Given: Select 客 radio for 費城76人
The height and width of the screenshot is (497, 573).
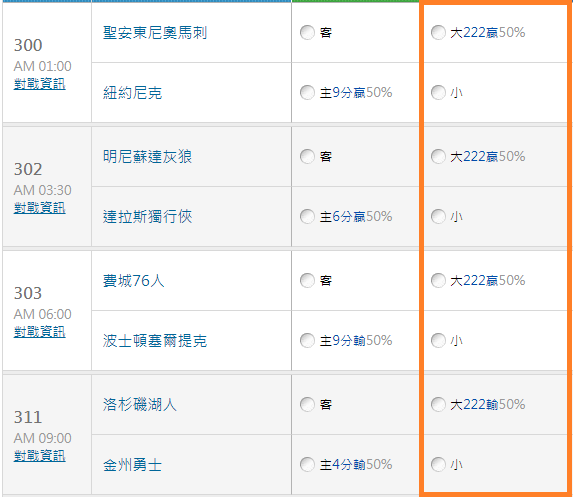Looking at the screenshot, I should click(x=307, y=281).
